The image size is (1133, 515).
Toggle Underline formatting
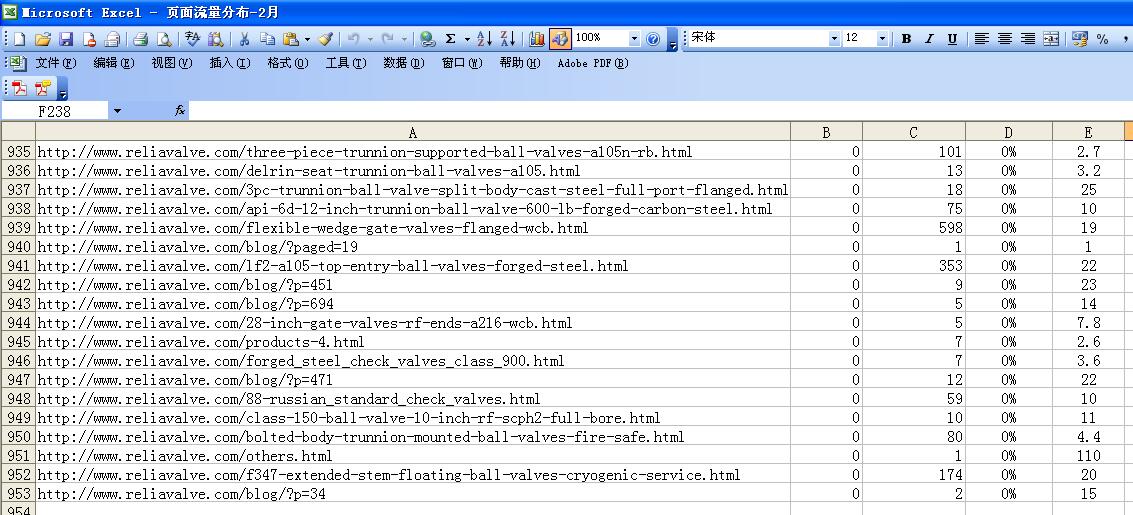pyautogui.click(x=952, y=39)
